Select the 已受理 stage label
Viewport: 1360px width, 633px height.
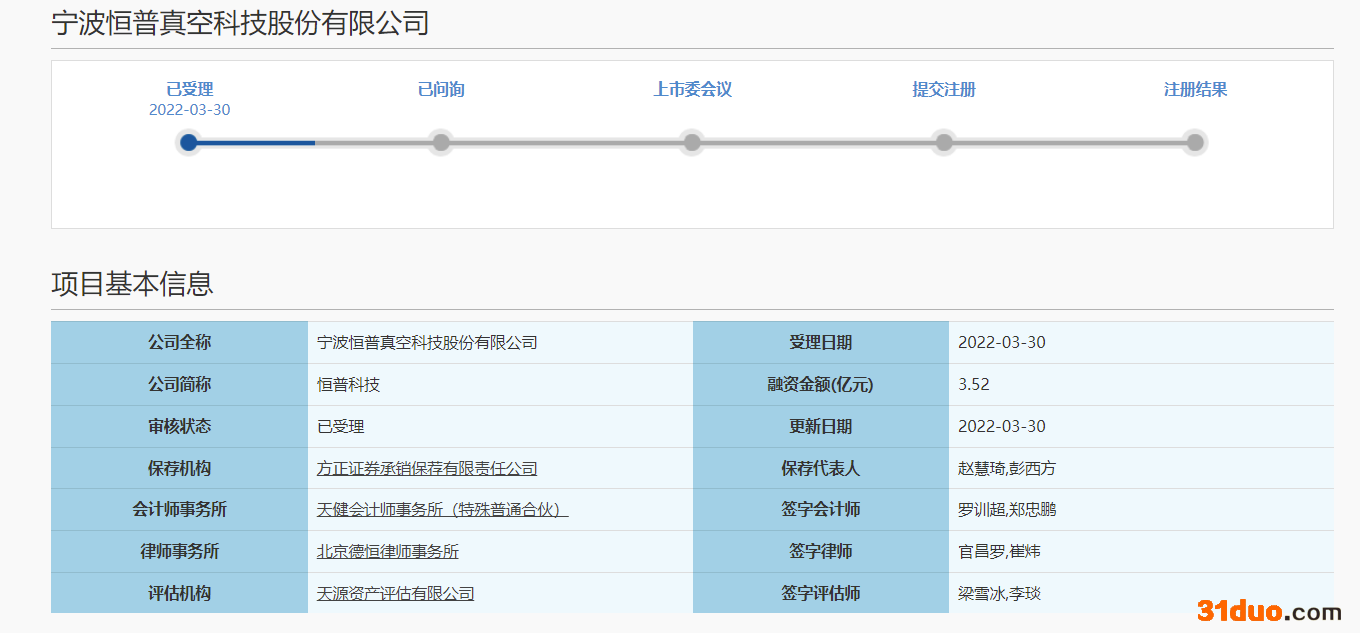[190, 89]
